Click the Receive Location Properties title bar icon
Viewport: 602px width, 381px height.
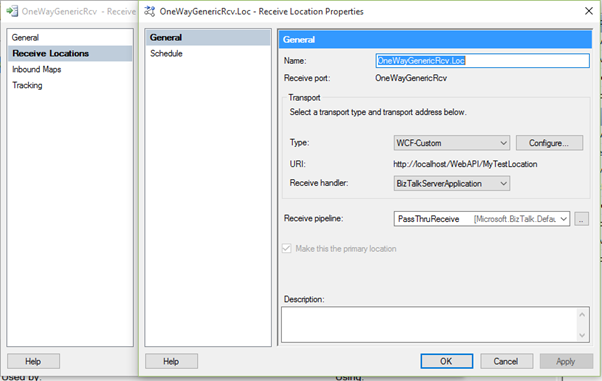pyautogui.click(x=149, y=11)
